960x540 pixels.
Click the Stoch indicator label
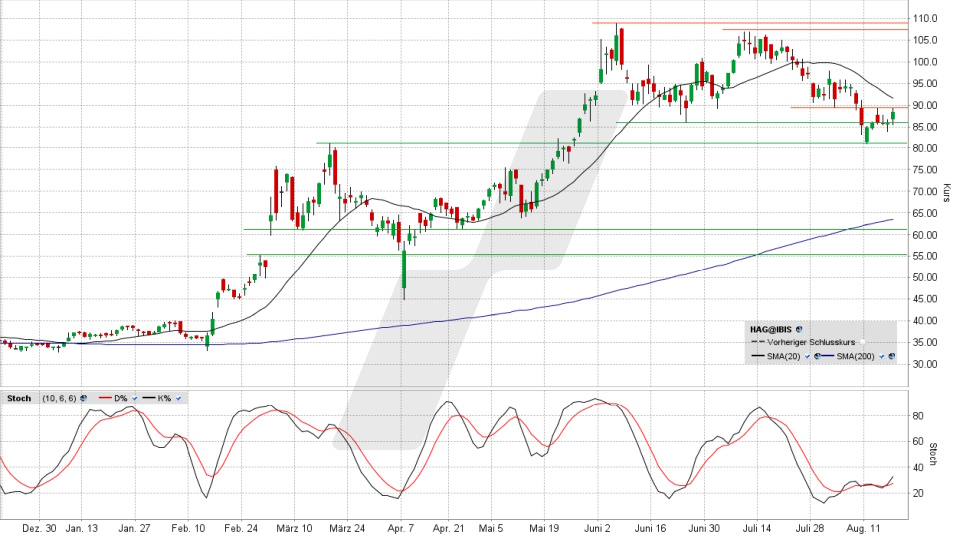tap(19, 398)
